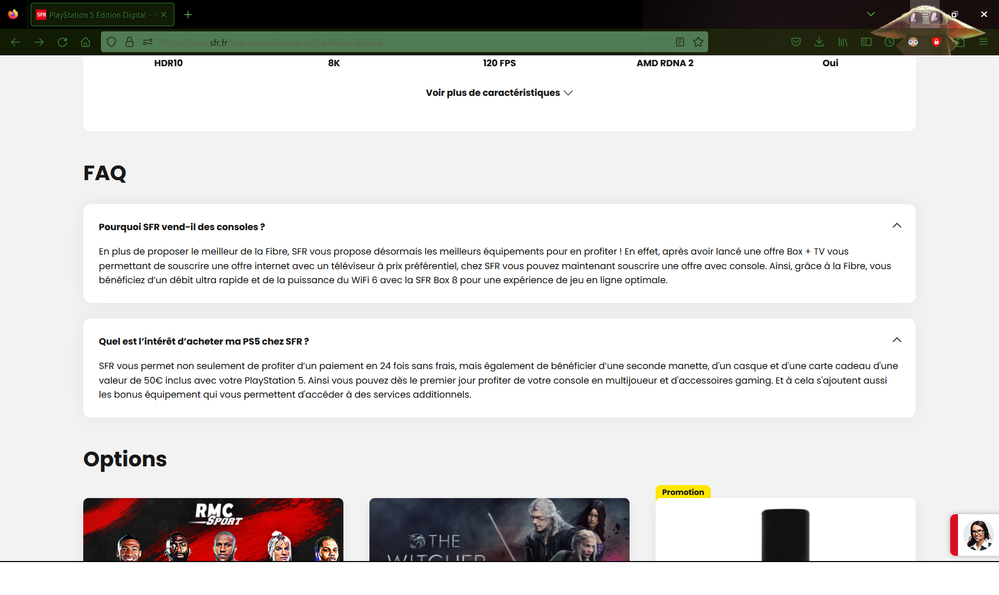Collapse the 'Pourquoi SFR vend-il des consoles ?' FAQ
This screenshot has width=999, height=595.
click(x=897, y=226)
